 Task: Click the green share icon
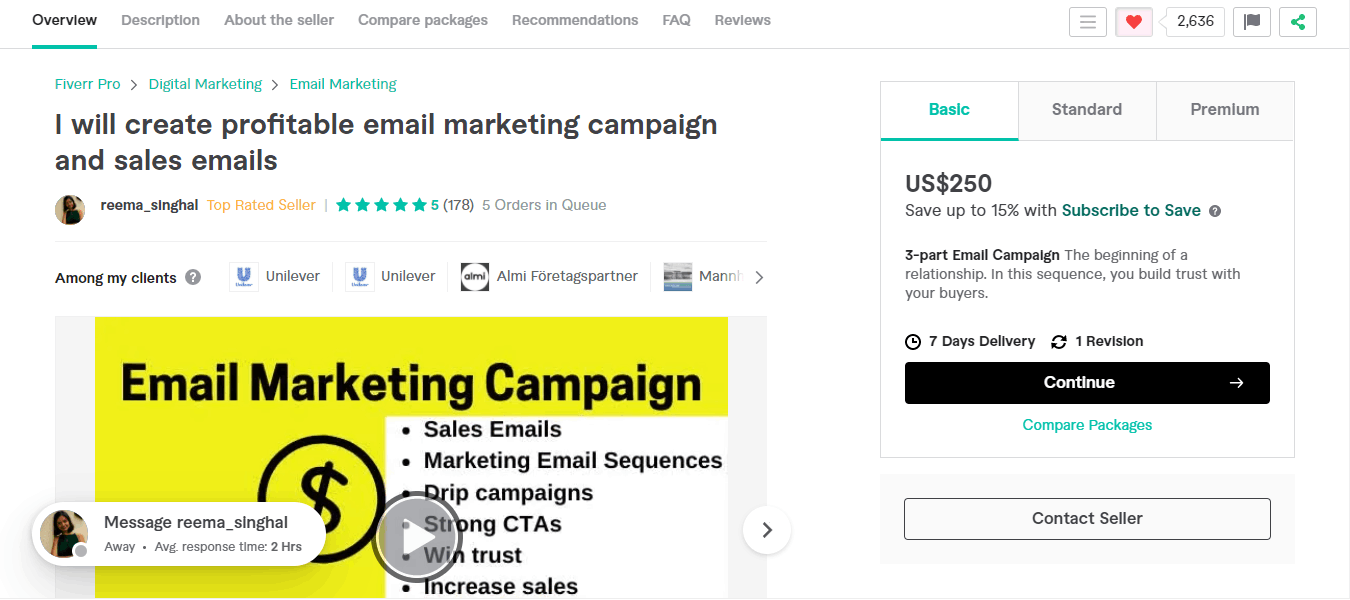coord(1298,22)
